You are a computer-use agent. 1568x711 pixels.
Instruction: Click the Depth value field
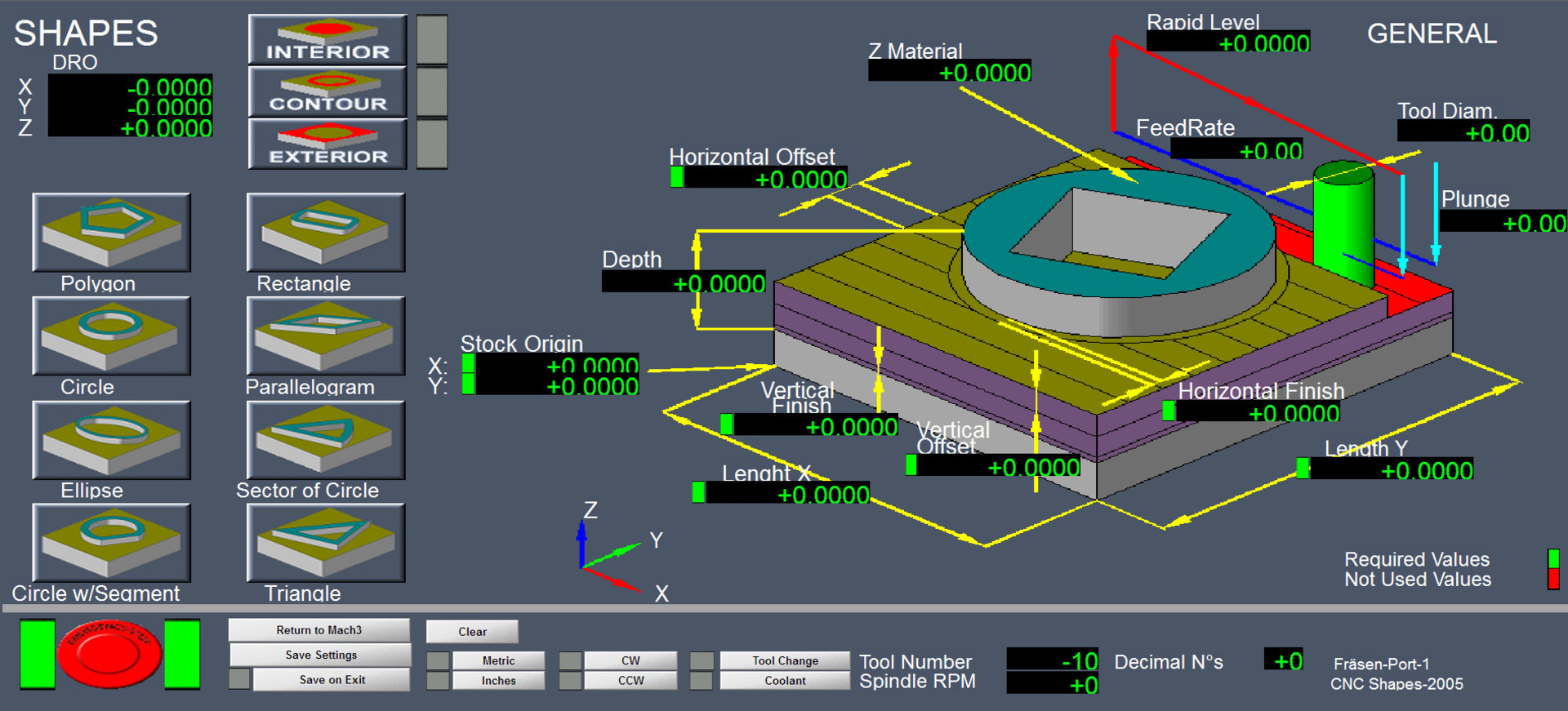click(x=684, y=282)
